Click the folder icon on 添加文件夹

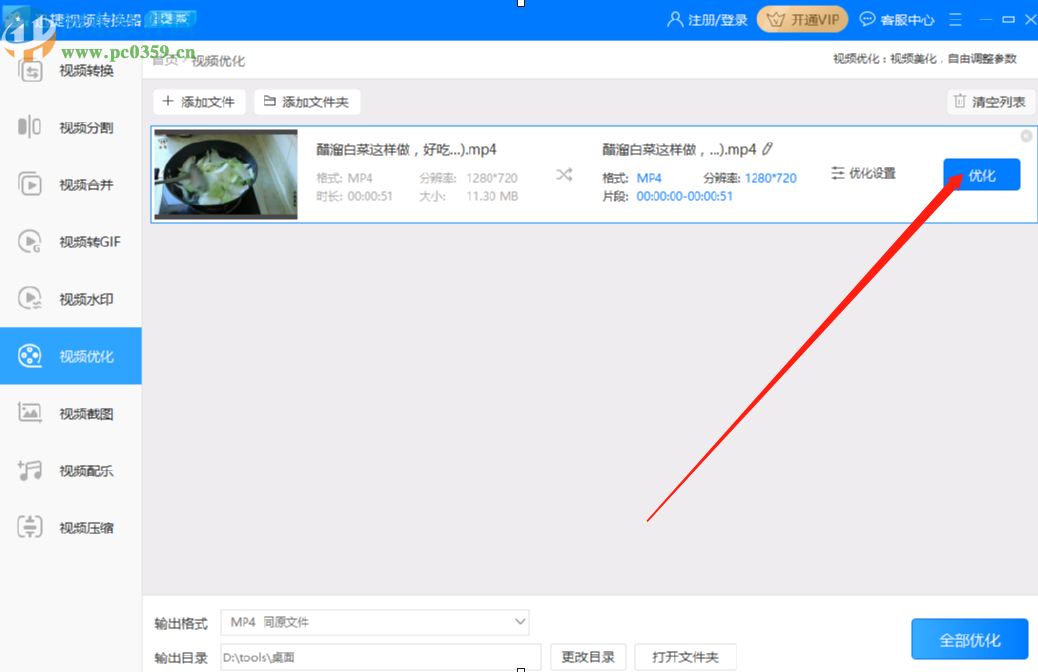[x=269, y=101]
